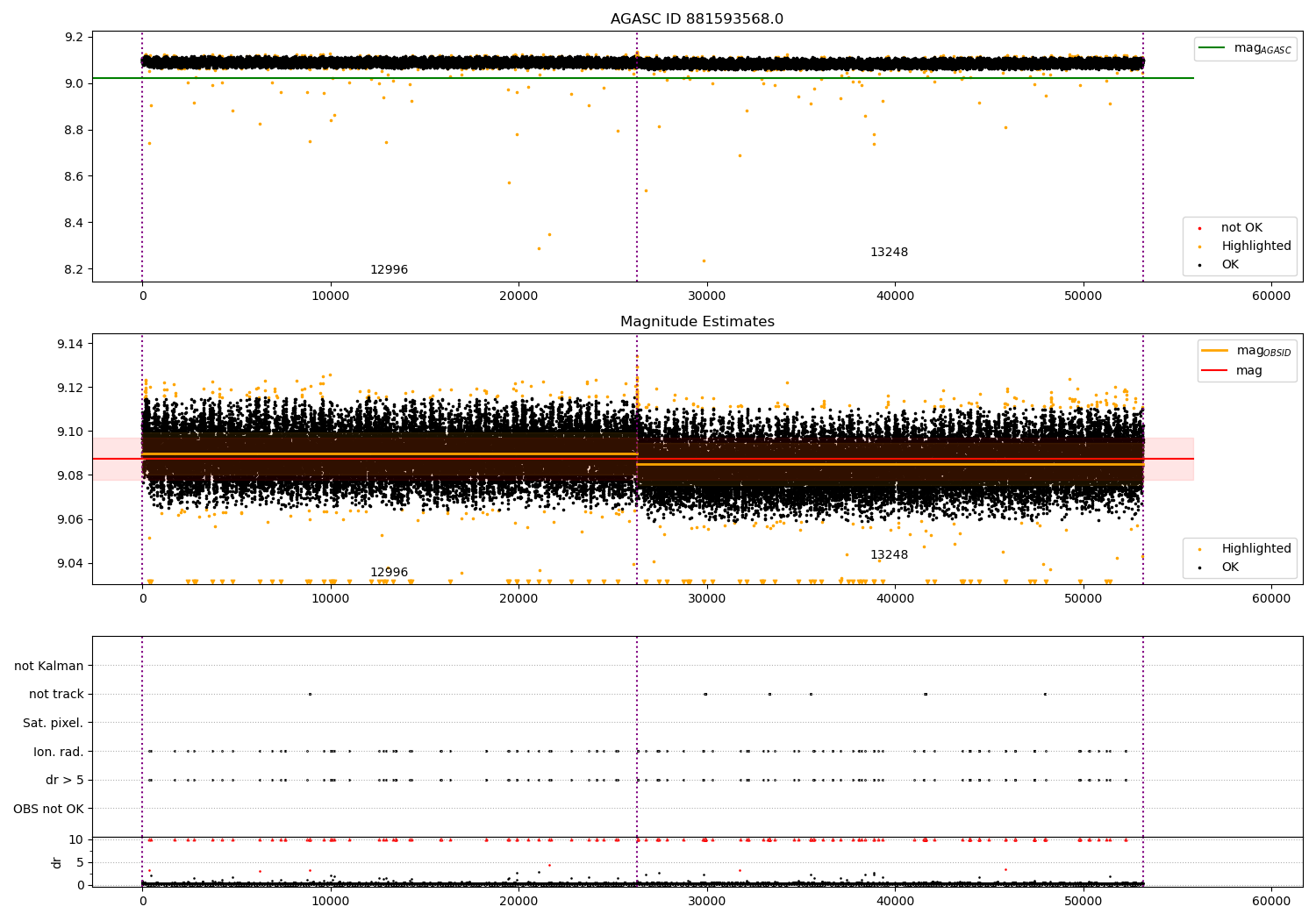Click the 20000 x-tick label under bottom plot

click(x=519, y=901)
